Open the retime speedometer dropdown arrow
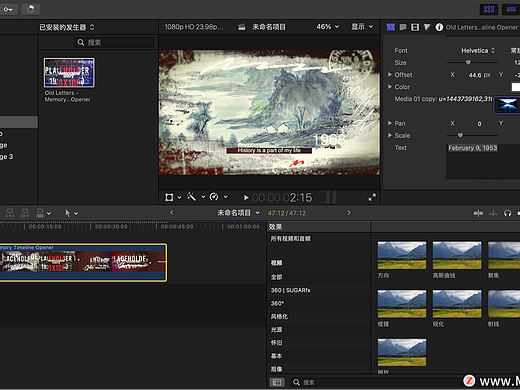Screen dimensions: 520x390 (225, 197)
